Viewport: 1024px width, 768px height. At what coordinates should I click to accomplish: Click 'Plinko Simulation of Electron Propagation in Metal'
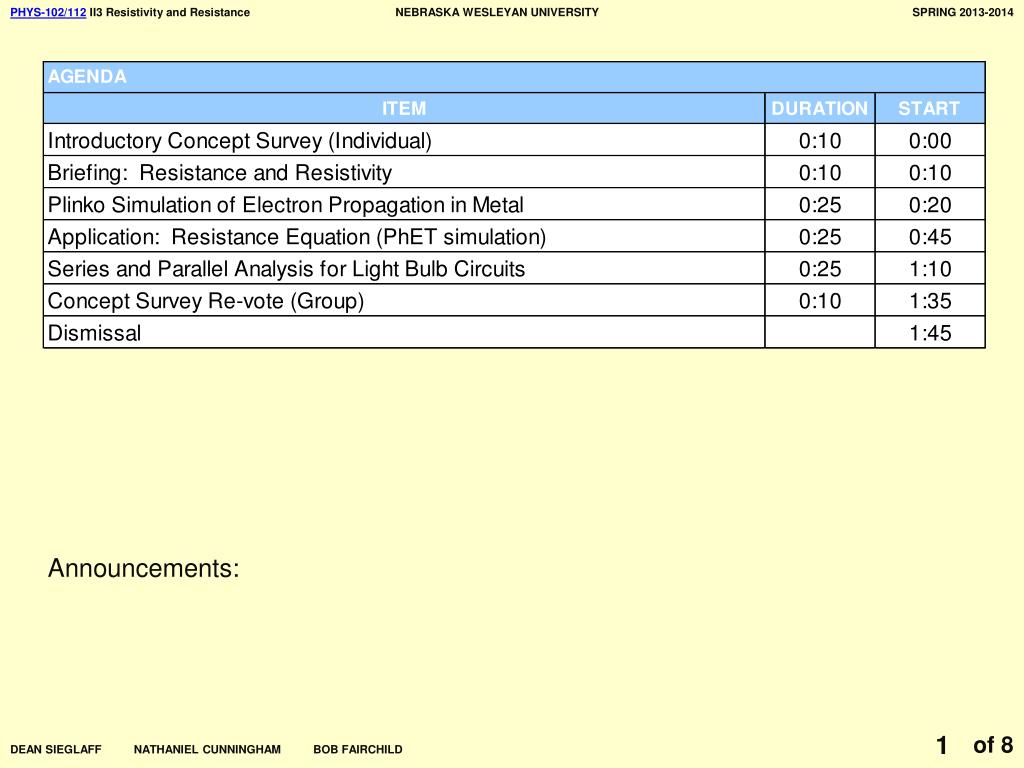pyautogui.click(x=285, y=204)
